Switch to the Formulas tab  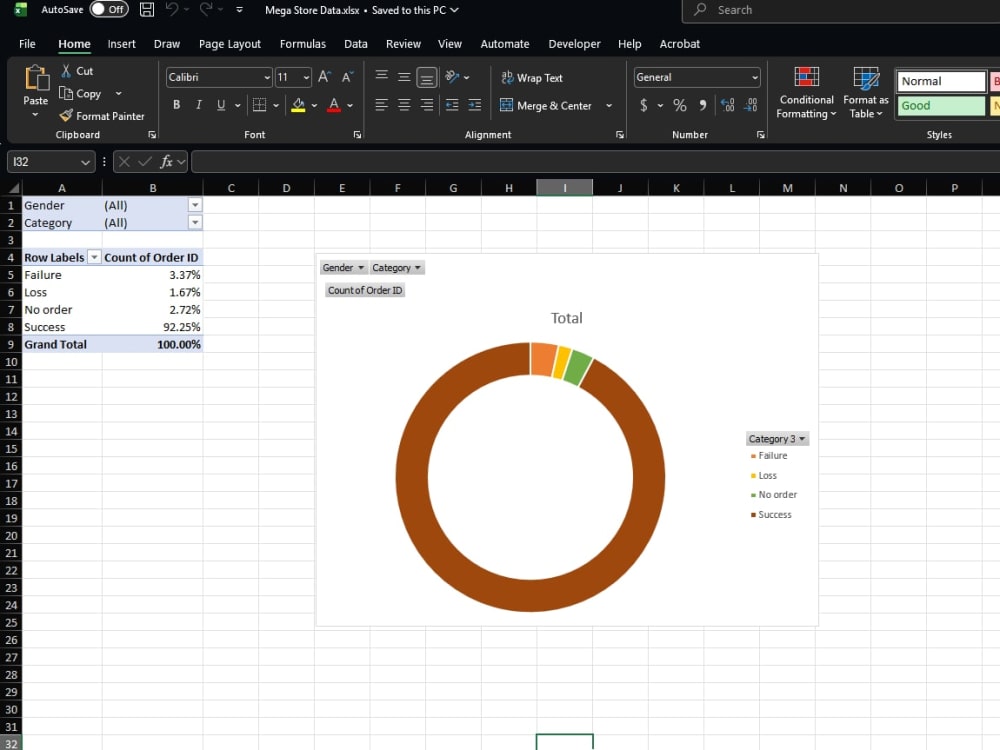pyautogui.click(x=302, y=44)
